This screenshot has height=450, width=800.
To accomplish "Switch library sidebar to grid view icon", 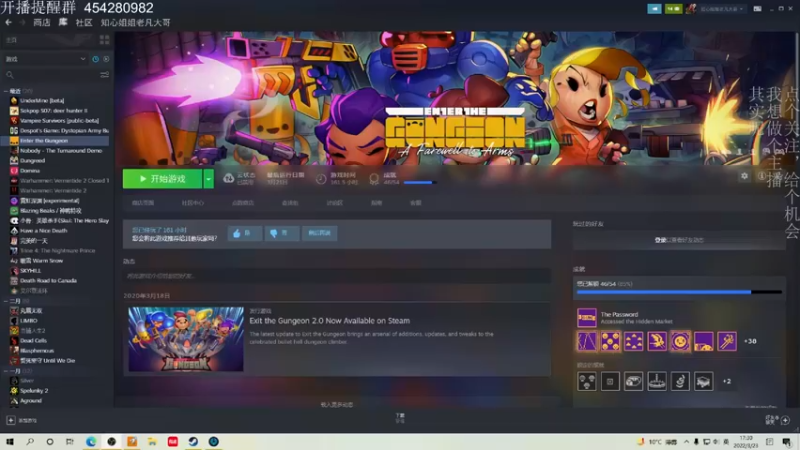I will pos(105,39).
